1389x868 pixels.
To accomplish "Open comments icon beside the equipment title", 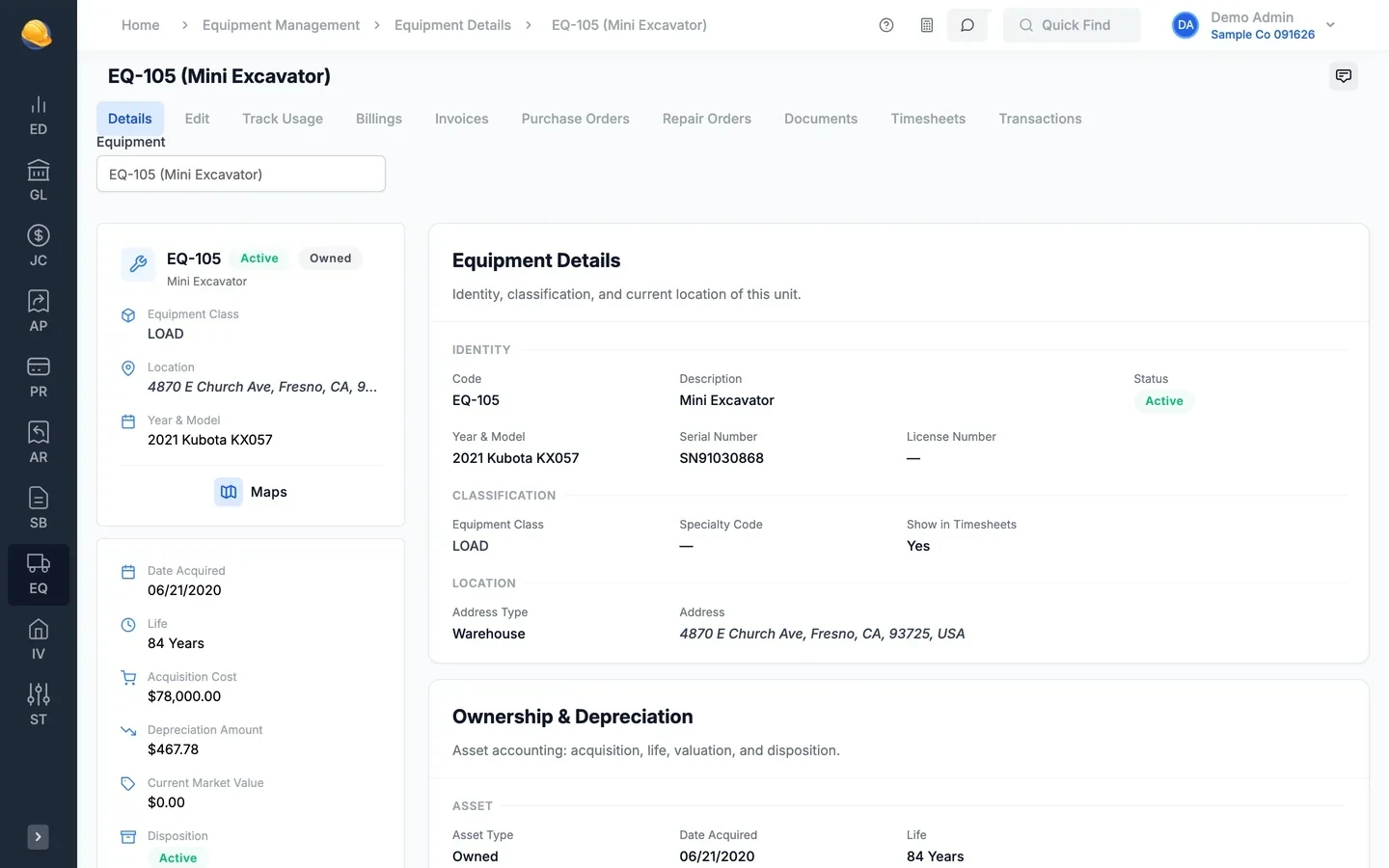I will [1344, 76].
